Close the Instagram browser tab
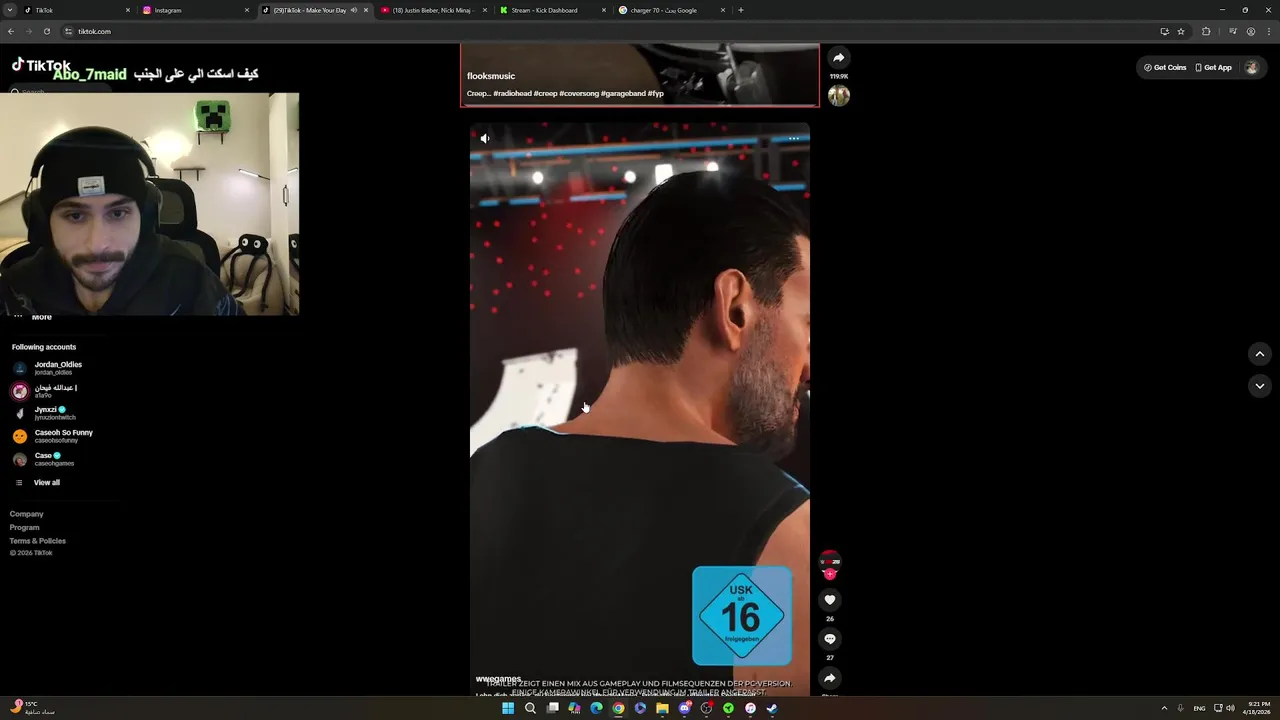Viewport: 1280px width, 720px height. 247,10
